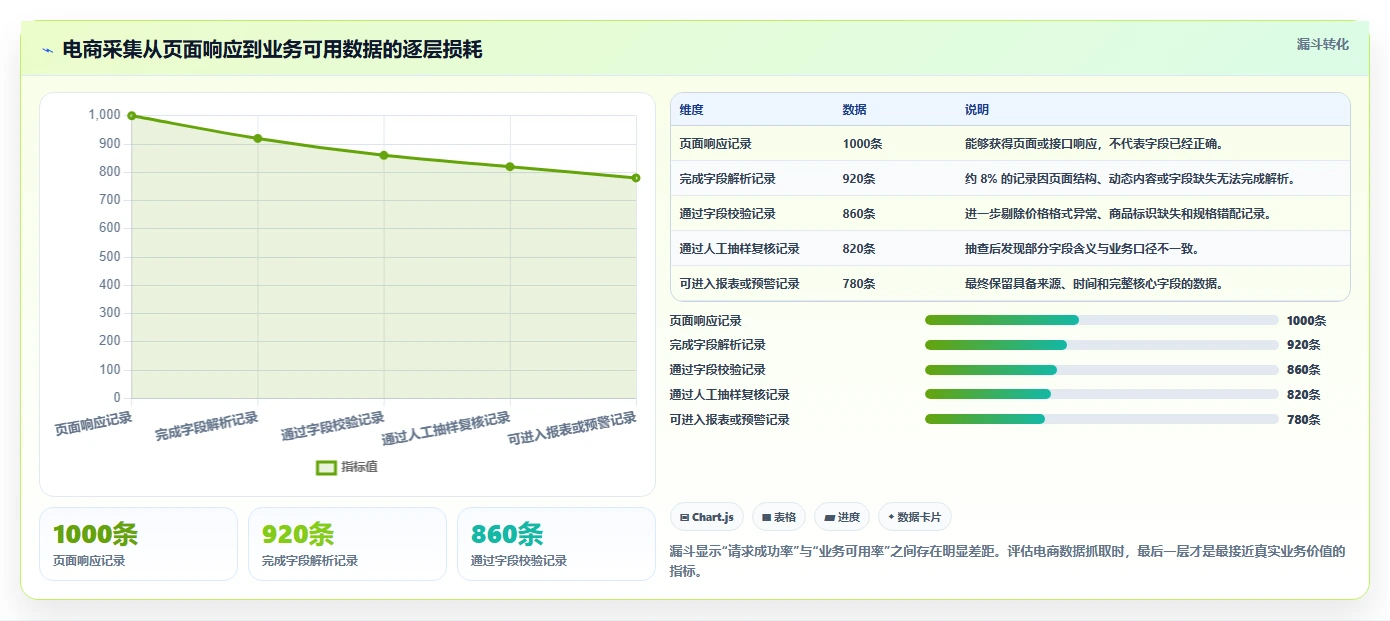Click the description starting 能够获得页面或接口响应
1390x621 pixels.
point(1094,144)
